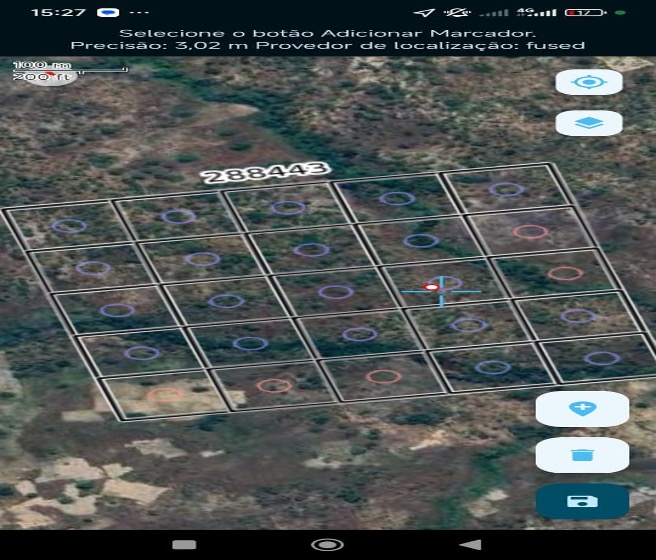Tap the add marker pin button
656x560 pixels.
(582, 409)
